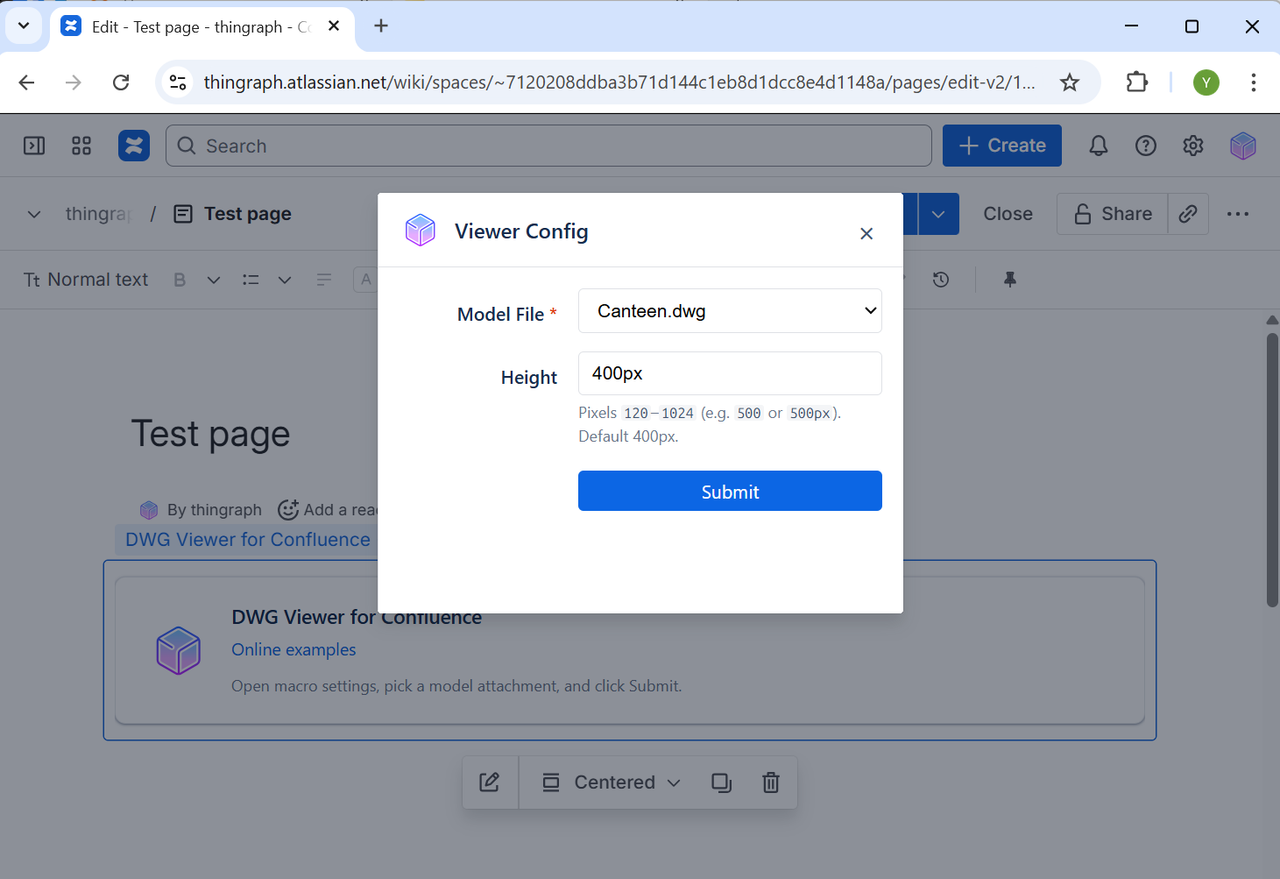The width and height of the screenshot is (1280, 879).
Task: Open the publish options dropdown arrow
Action: pyautogui.click(x=938, y=214)
